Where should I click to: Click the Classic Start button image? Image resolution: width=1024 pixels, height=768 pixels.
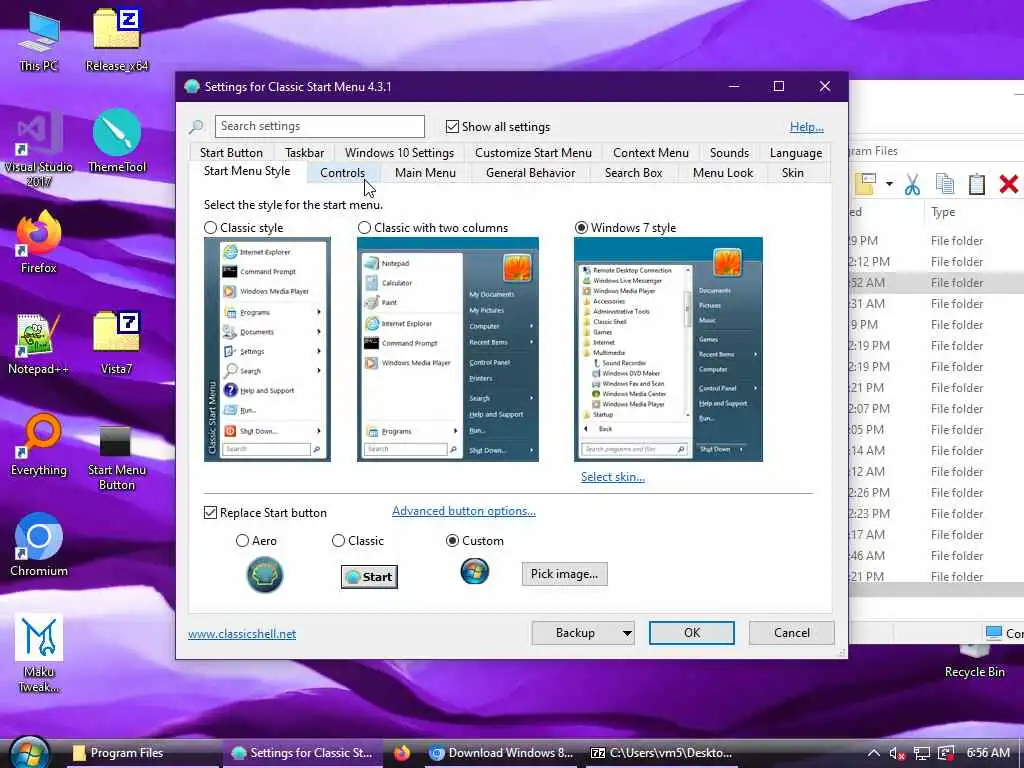click(x=369, y=577)
